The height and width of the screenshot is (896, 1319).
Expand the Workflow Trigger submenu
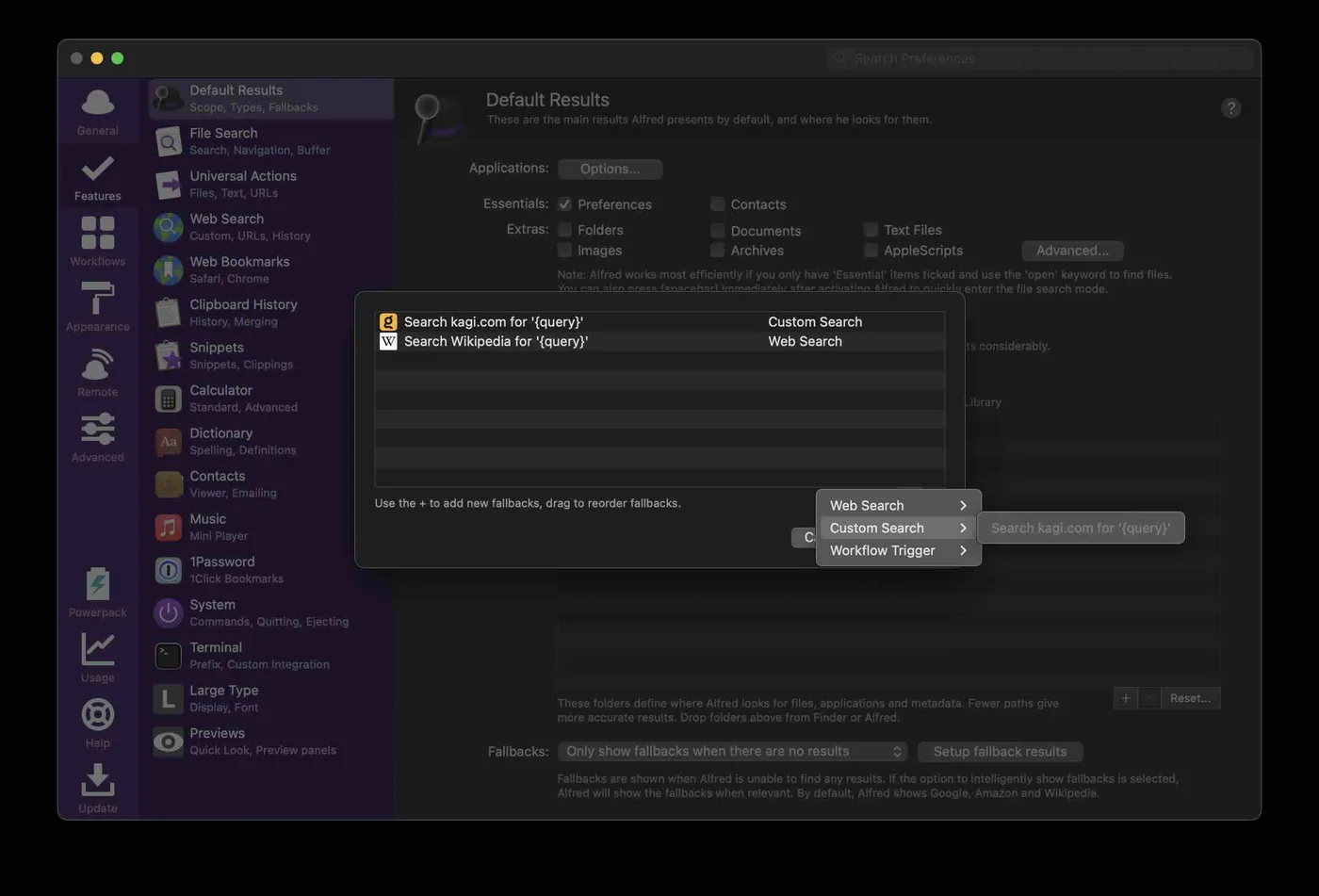coord(882,550)
